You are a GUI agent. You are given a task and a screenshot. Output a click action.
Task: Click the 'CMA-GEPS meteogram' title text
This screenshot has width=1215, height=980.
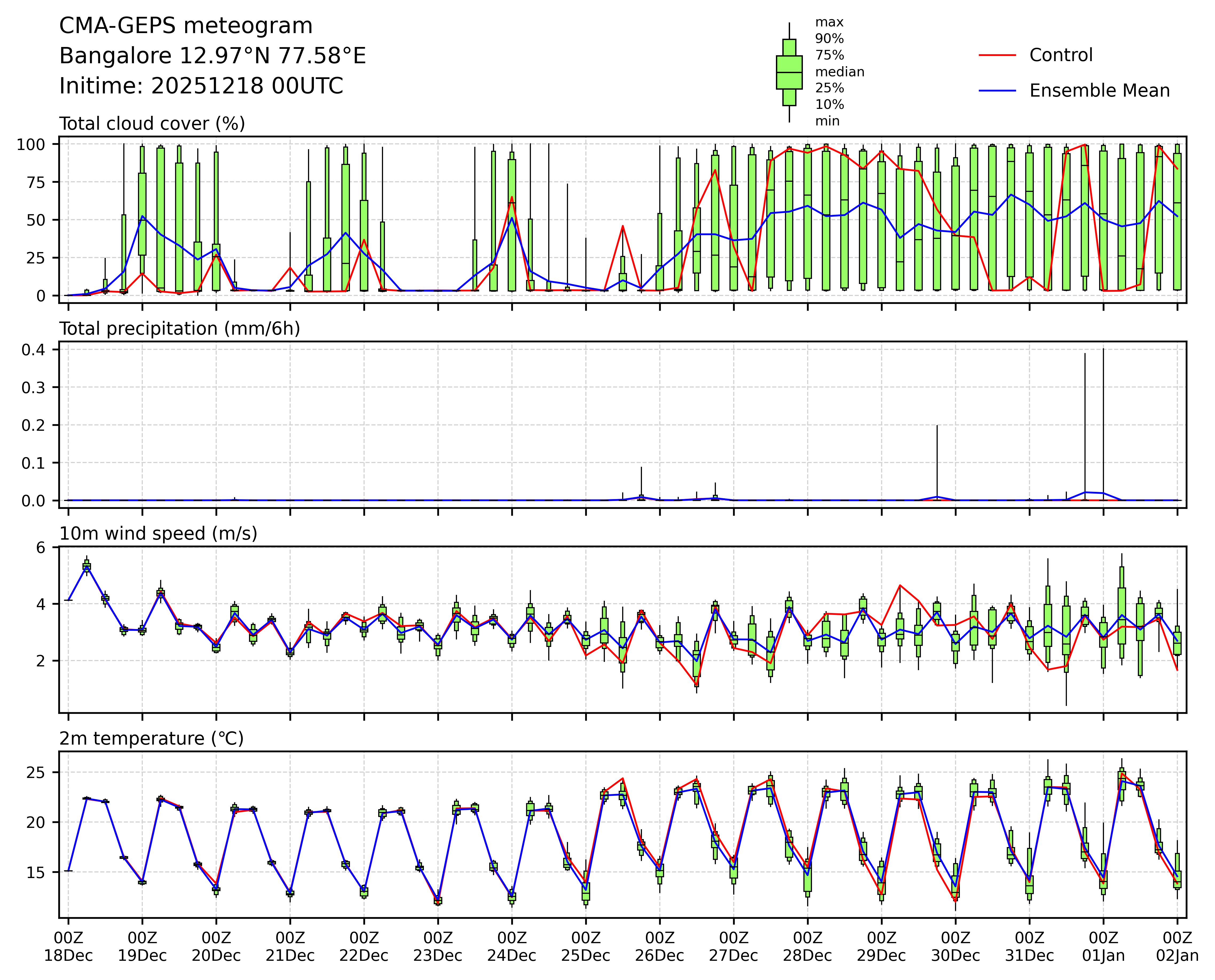tap(186, 26)
